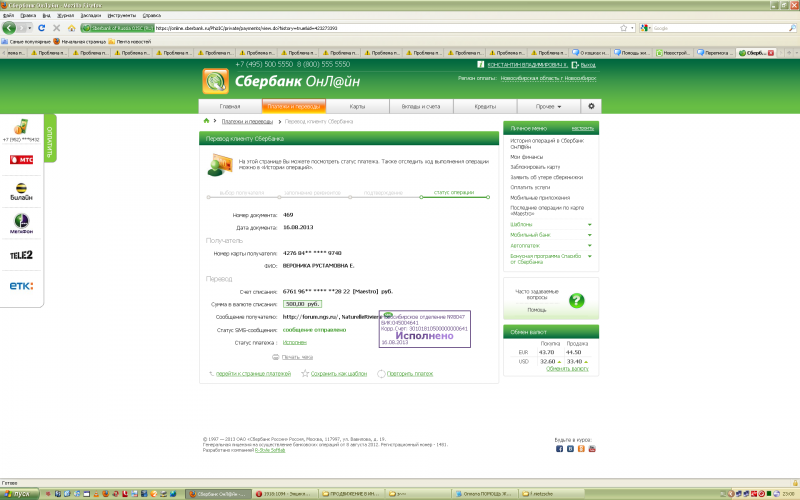This screenshot has width=800, height=500.
Task: Click the home icon in breadcrumb
Action: 206,121
